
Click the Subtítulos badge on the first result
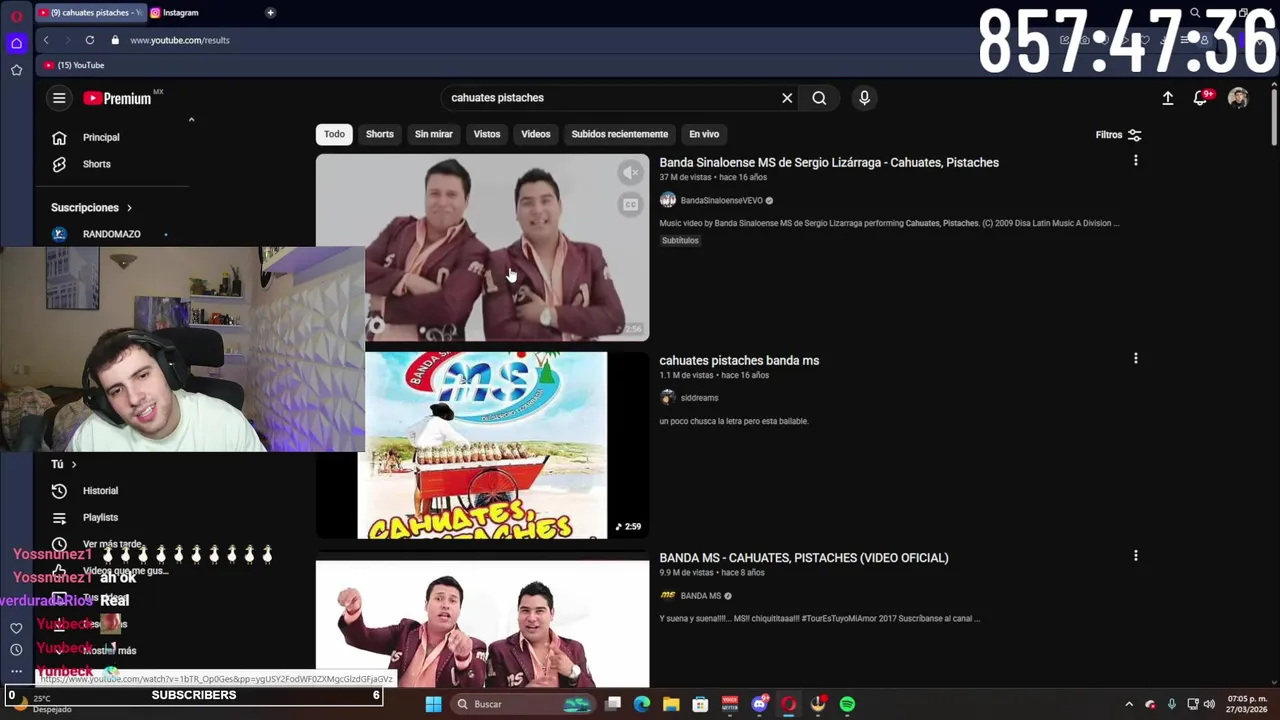pos(680,241)
